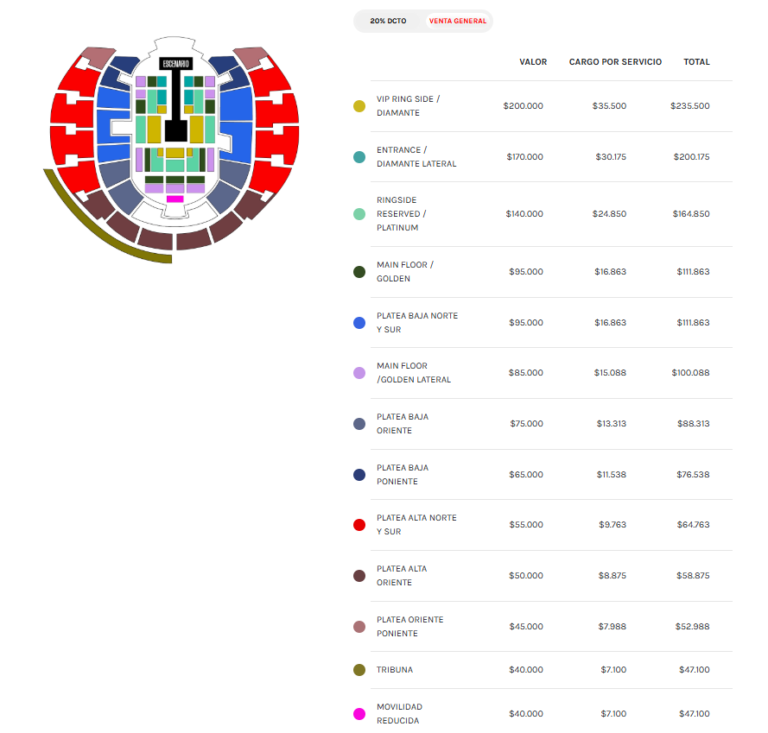Click the Cargo por Servicio column header

click(615, 62)
